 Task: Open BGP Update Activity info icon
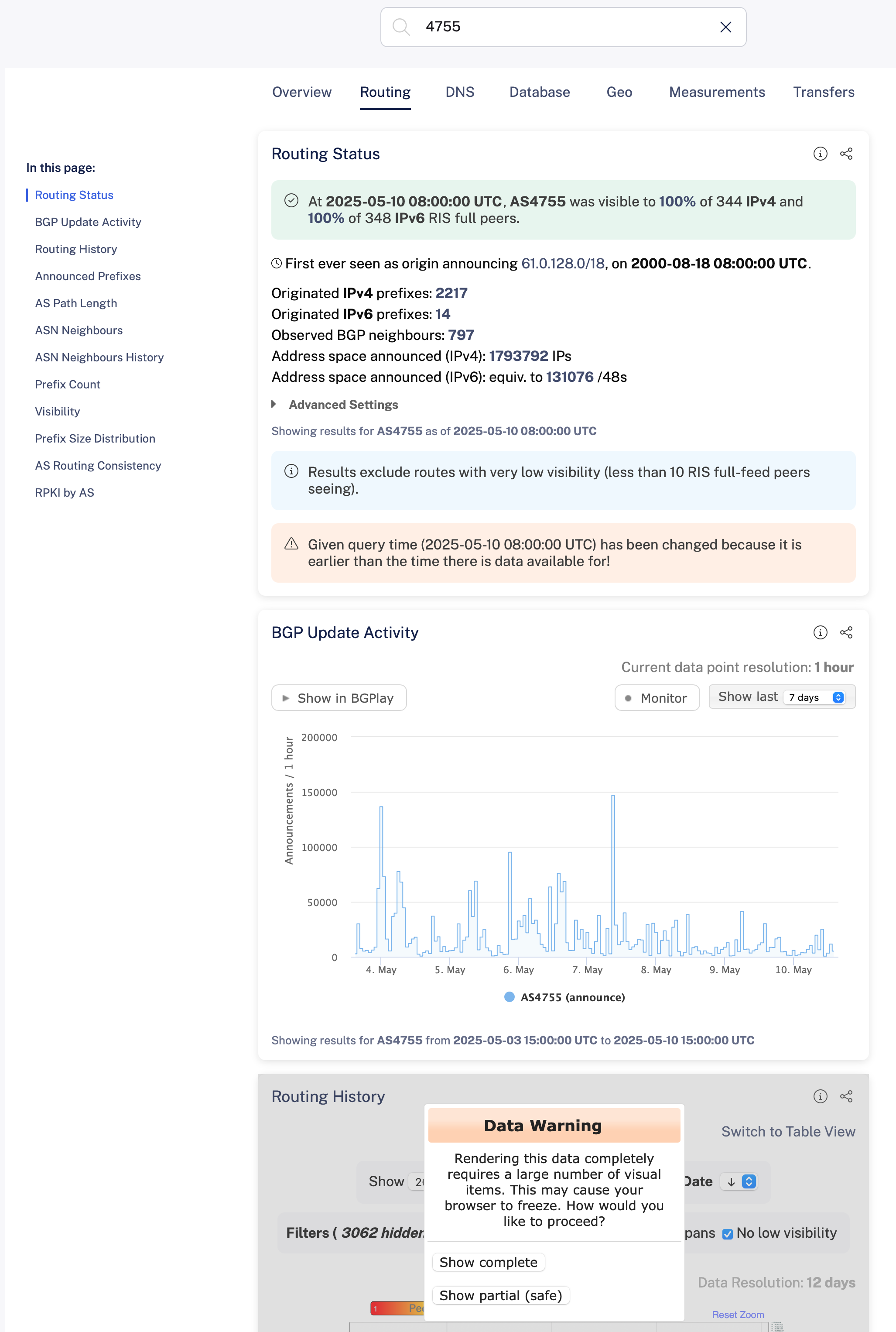pyautogui.click(x=820, y=632)
